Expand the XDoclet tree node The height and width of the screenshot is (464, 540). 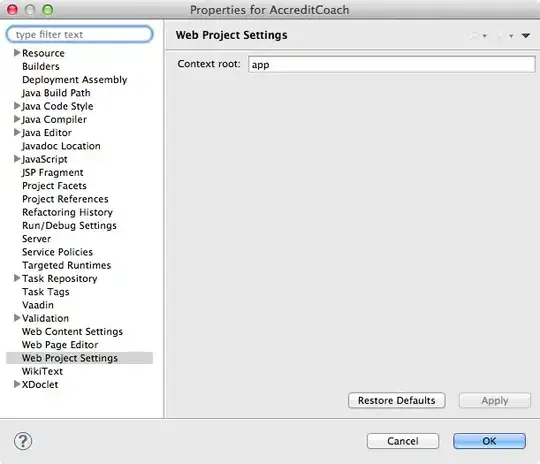17,384
